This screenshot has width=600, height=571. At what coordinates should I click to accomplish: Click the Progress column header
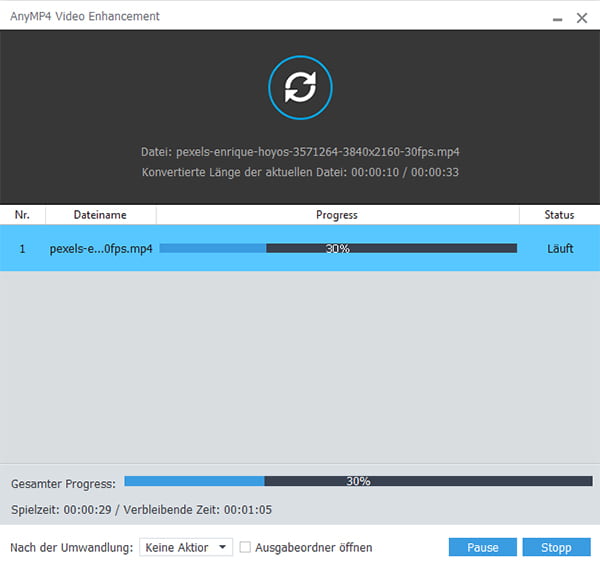tap(337, 215)
